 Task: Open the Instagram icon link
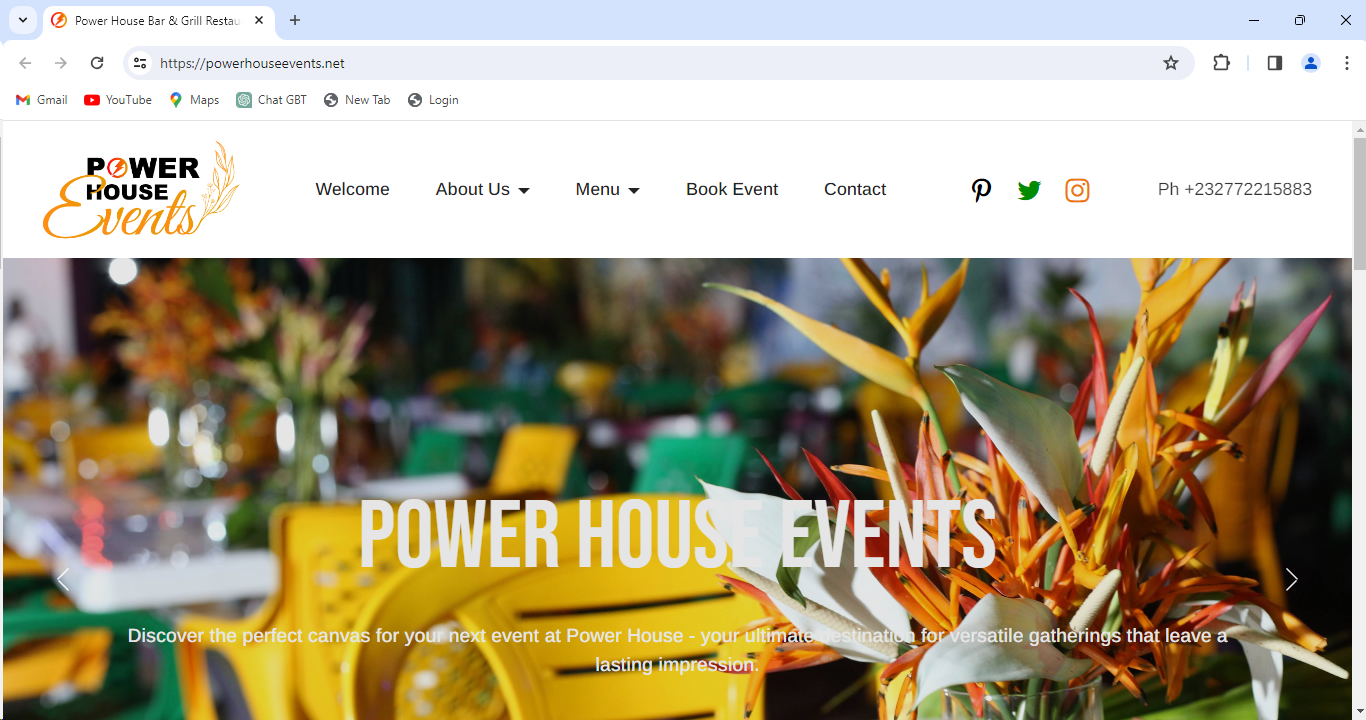pyautogui.click(x=1077, y=190)
